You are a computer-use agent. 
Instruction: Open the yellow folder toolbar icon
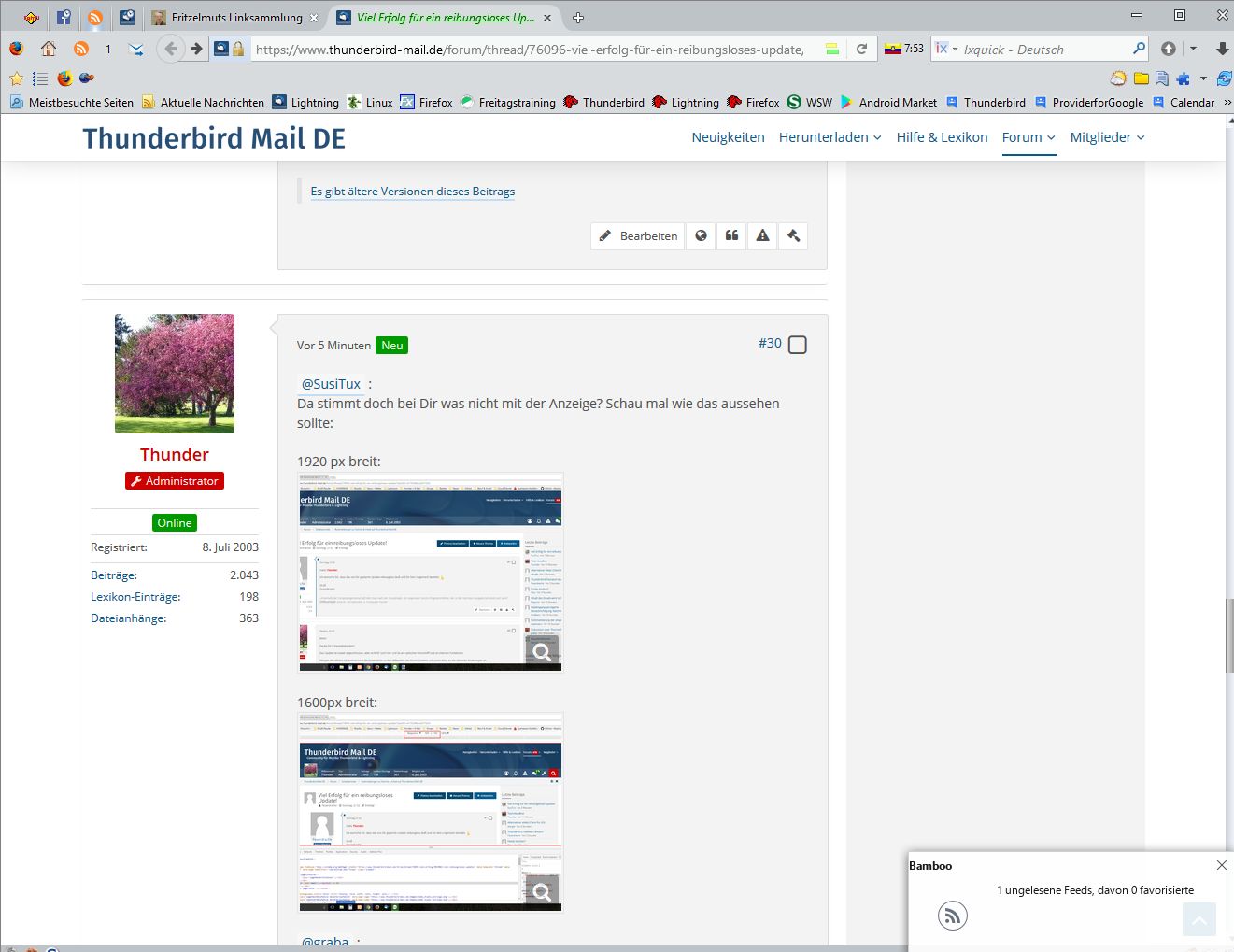[1142, 78]
